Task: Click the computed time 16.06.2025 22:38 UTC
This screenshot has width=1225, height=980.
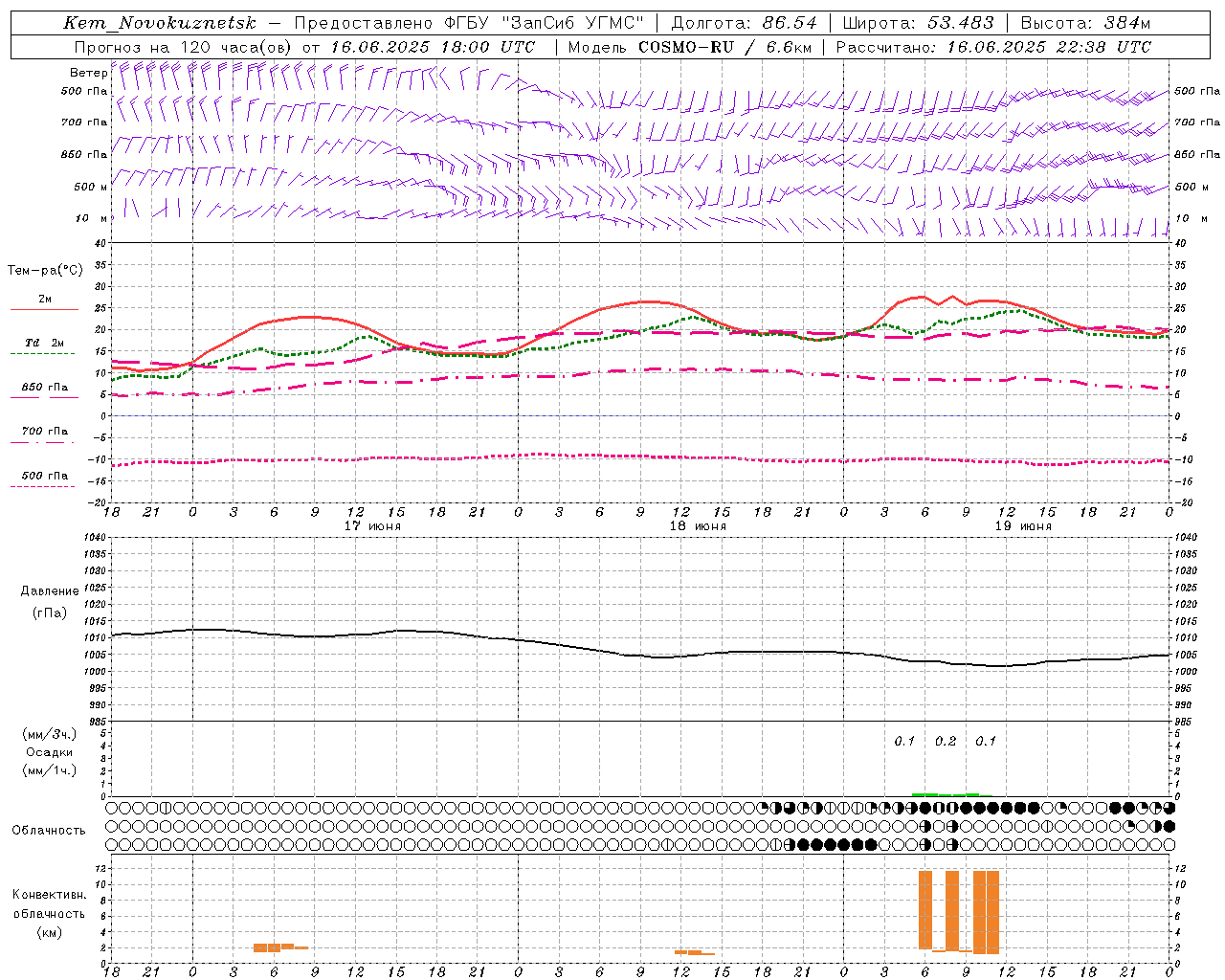Action: click(1049, 46)
